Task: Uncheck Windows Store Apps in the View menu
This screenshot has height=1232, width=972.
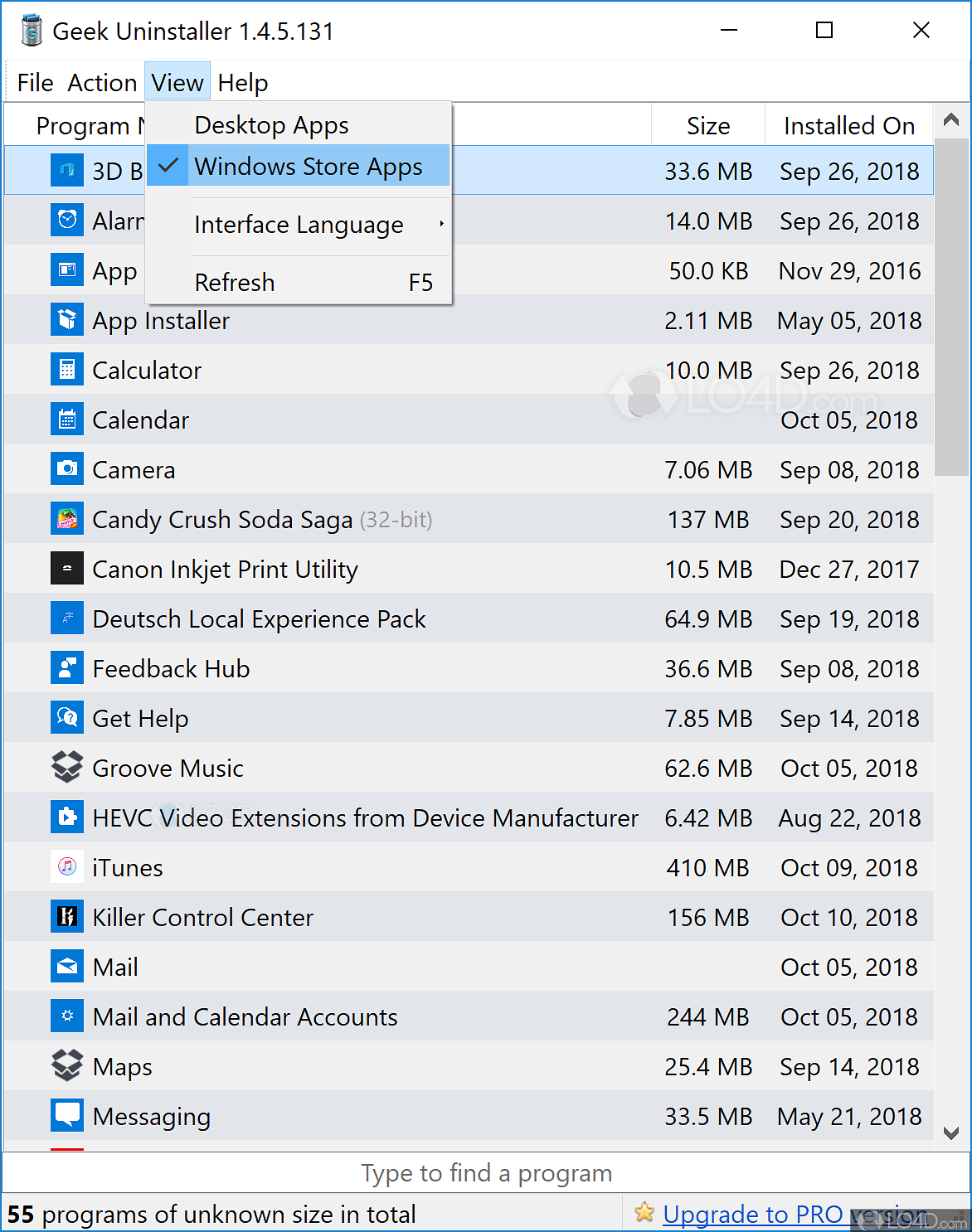Action: pyautogui.click(x=308, y=166)
